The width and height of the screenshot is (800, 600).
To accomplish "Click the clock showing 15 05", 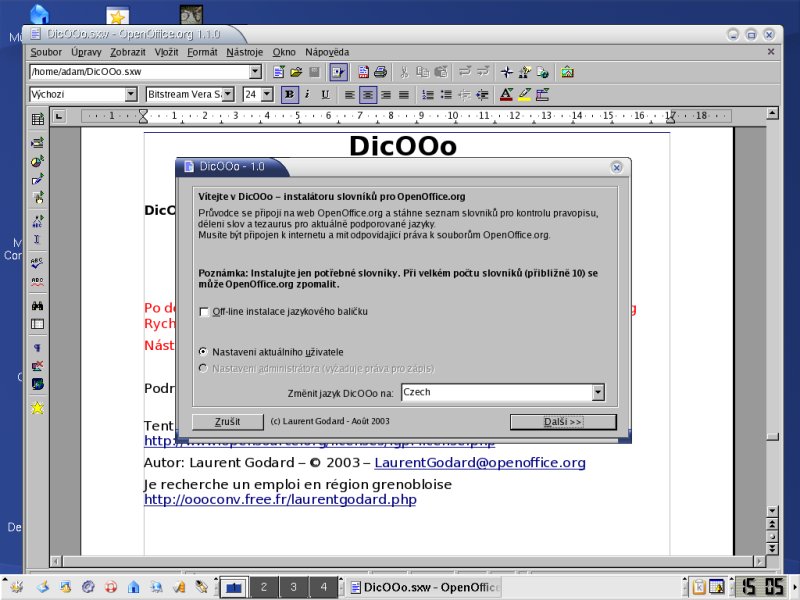I will [762, 587].
